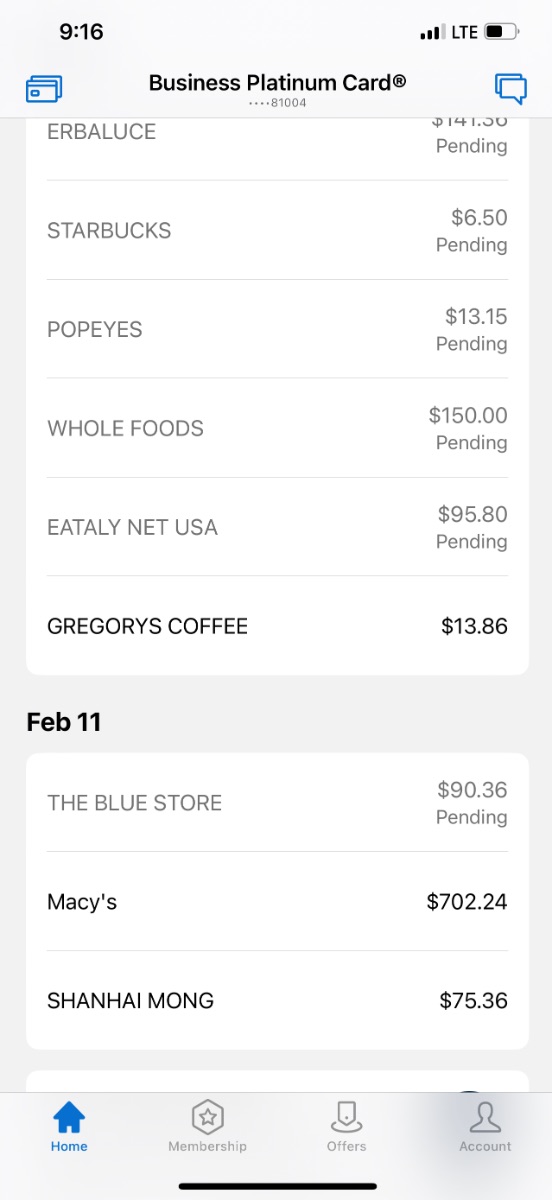View the Macy's $702.24 transaction

click(x=277, y=902)
